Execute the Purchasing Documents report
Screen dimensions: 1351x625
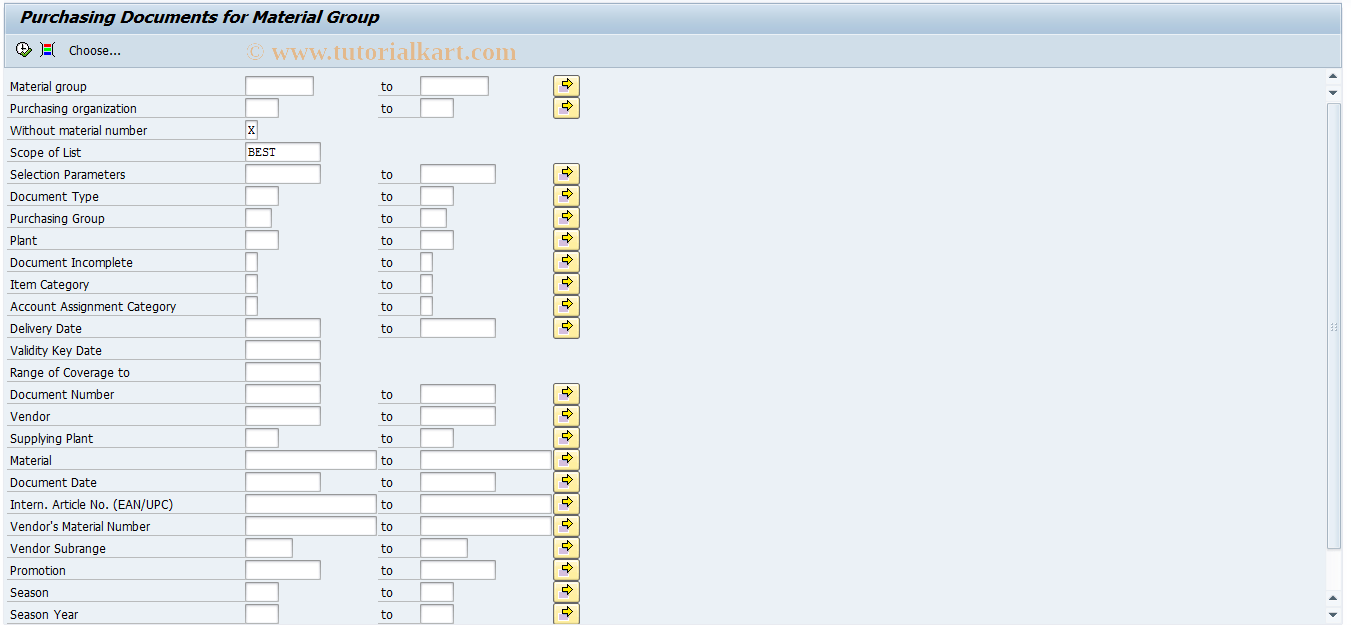coord(21,49)
